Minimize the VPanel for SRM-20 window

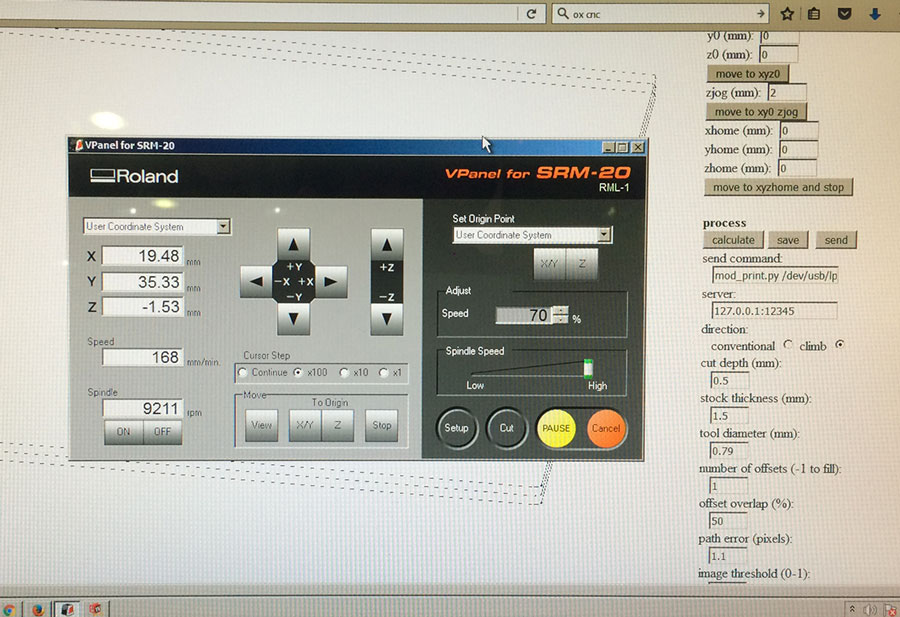(609, 148)
